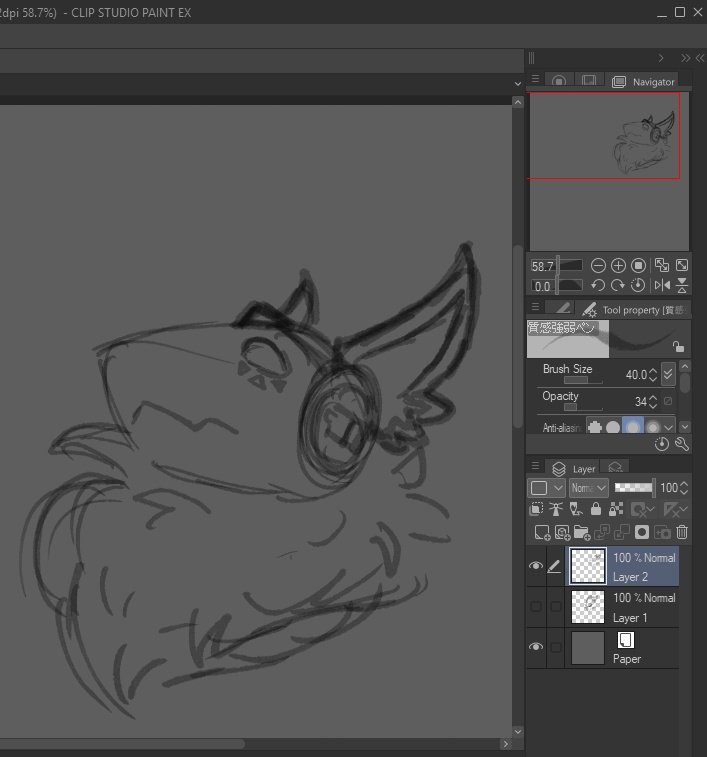The image size is (707, 757).
Task: Open the layer blending mode dropdown
Action: [x=589, y=488]
